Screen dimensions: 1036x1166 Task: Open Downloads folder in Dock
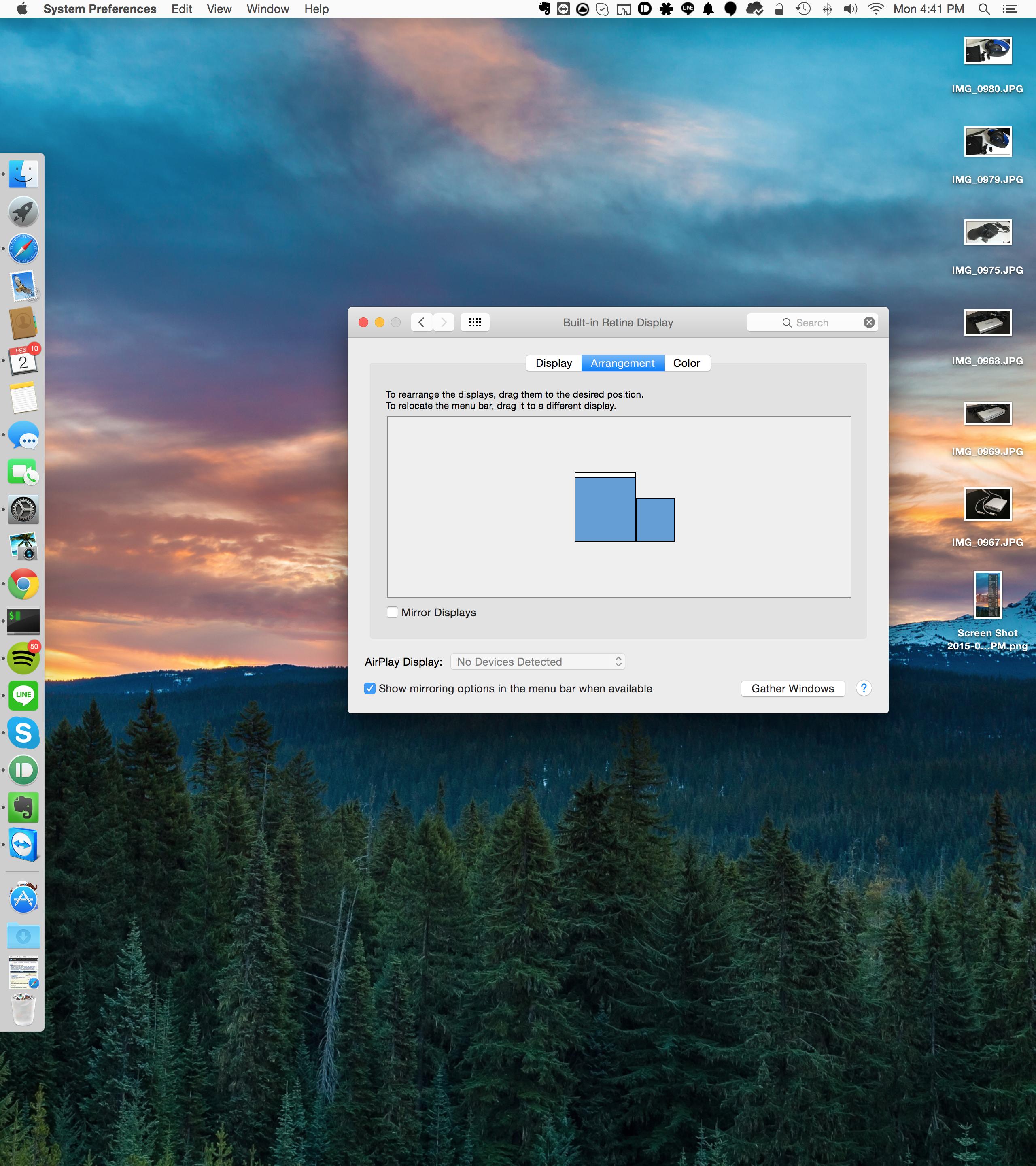(x=23, y=936)
